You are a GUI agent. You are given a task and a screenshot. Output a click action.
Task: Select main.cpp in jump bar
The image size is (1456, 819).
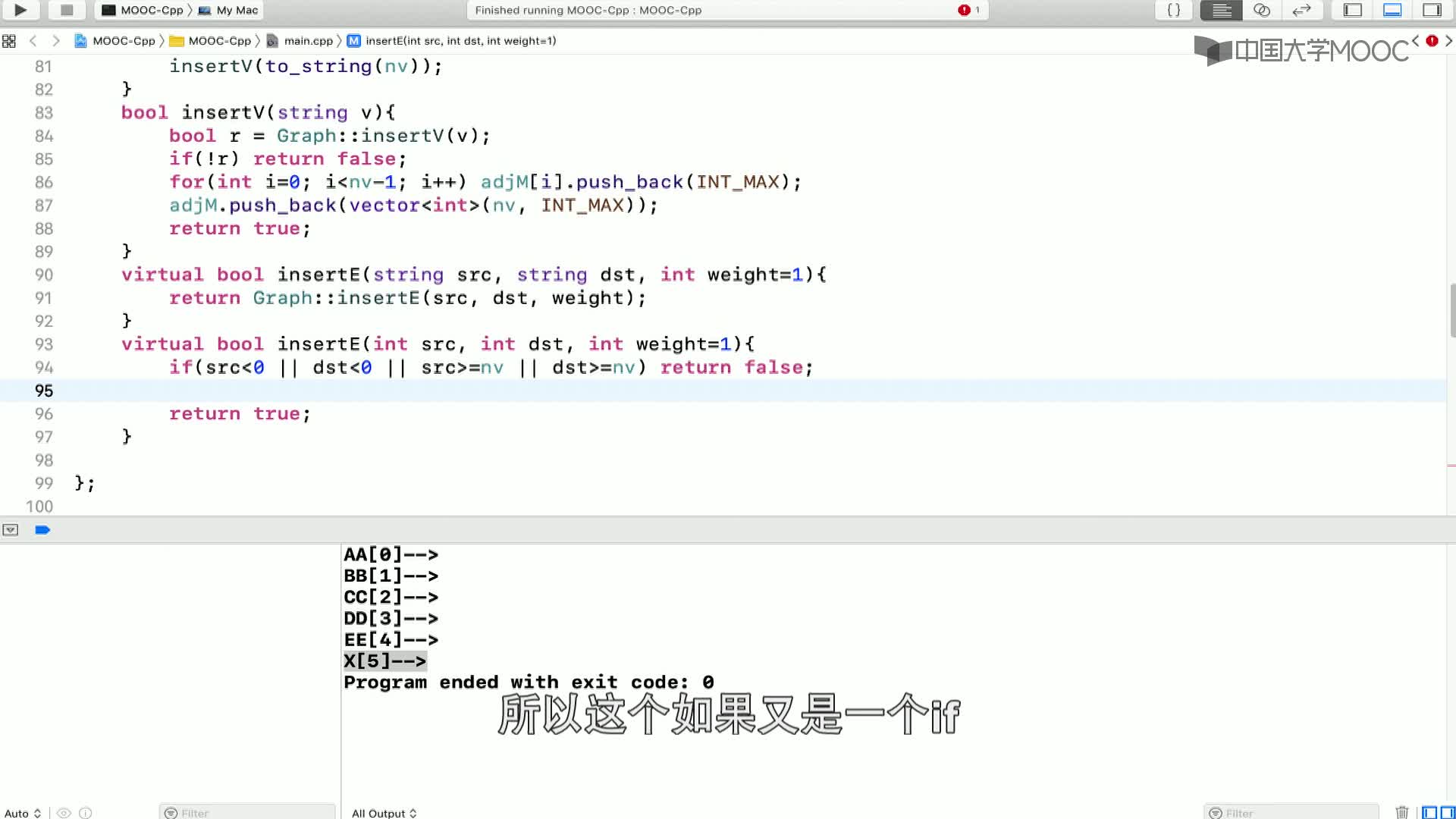coord(300,41)
